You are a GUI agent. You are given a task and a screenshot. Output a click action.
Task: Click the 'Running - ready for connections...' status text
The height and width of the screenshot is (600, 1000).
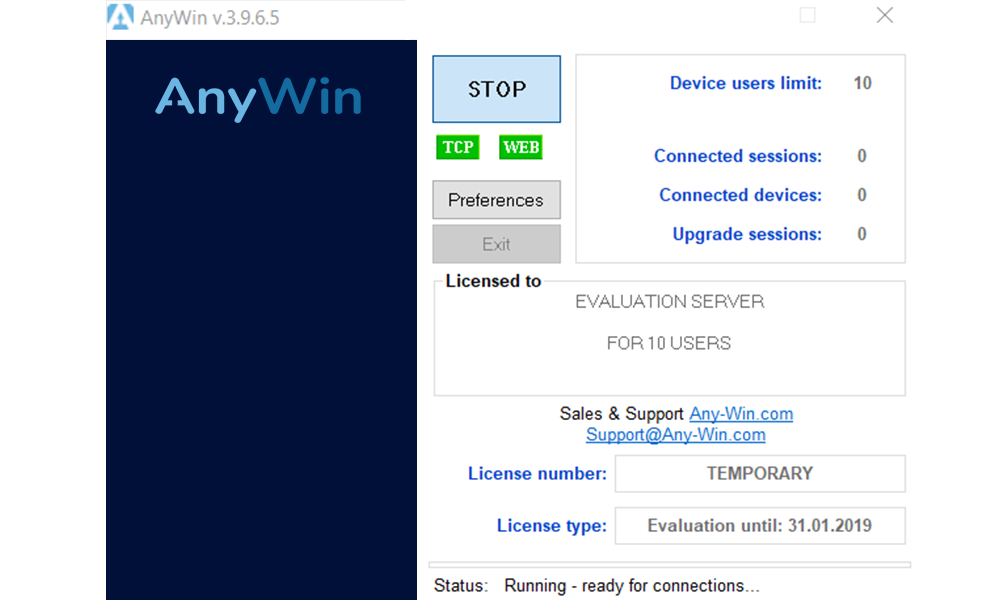click(x=631, y=586)
